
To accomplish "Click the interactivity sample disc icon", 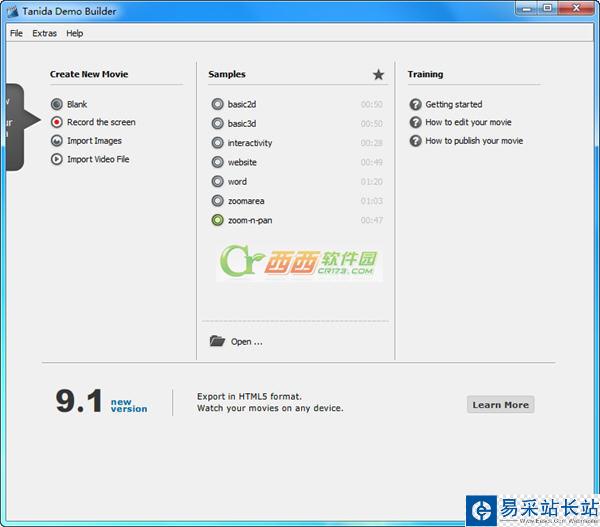I will point(217,143).
